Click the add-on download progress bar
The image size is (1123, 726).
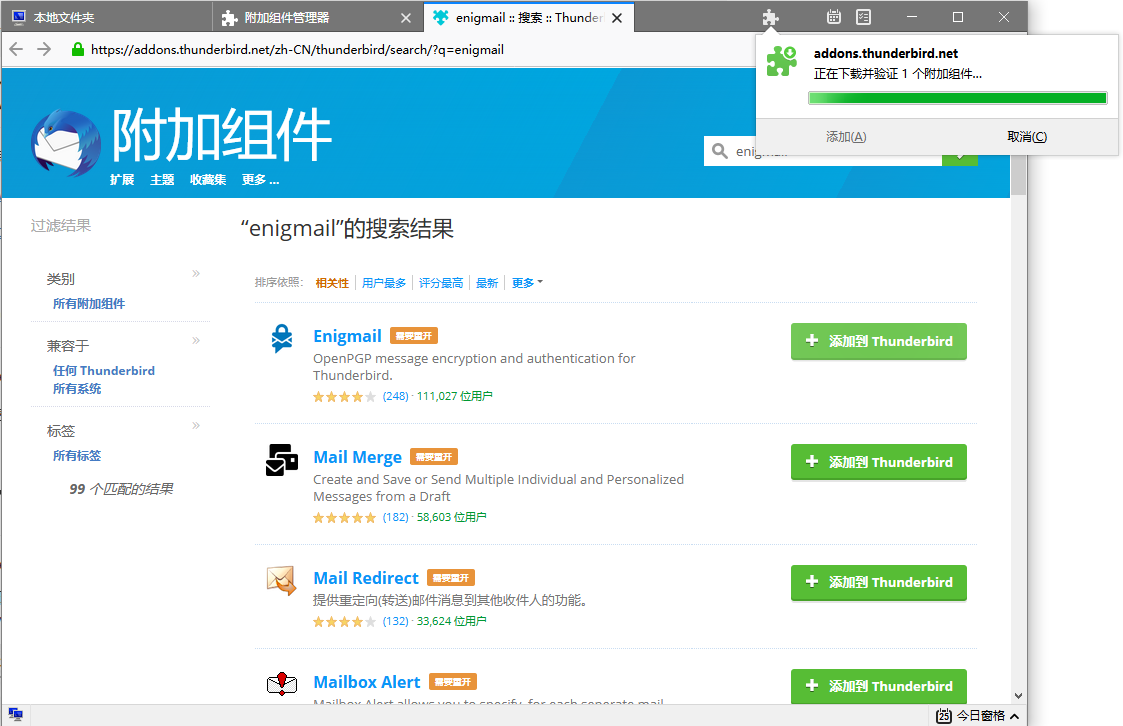pyautogui.click(x=957, y=97)
